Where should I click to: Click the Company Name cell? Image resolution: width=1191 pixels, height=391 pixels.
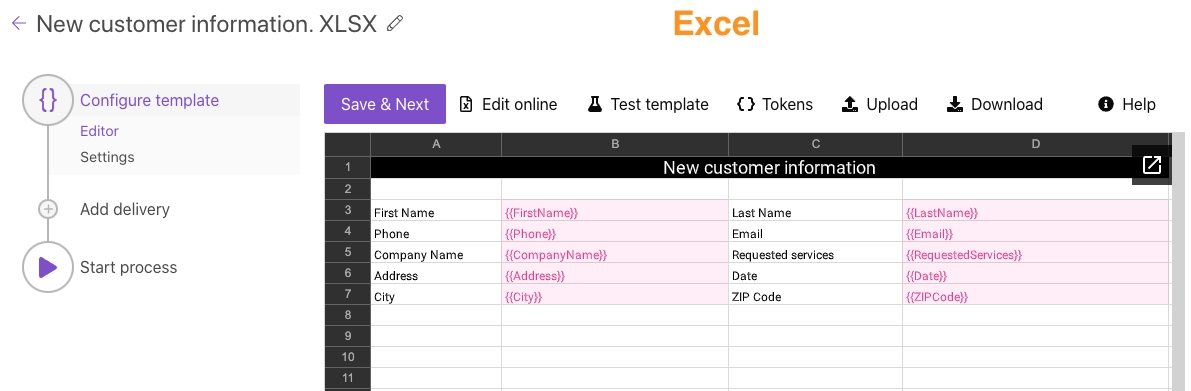(x=436, y=252)
